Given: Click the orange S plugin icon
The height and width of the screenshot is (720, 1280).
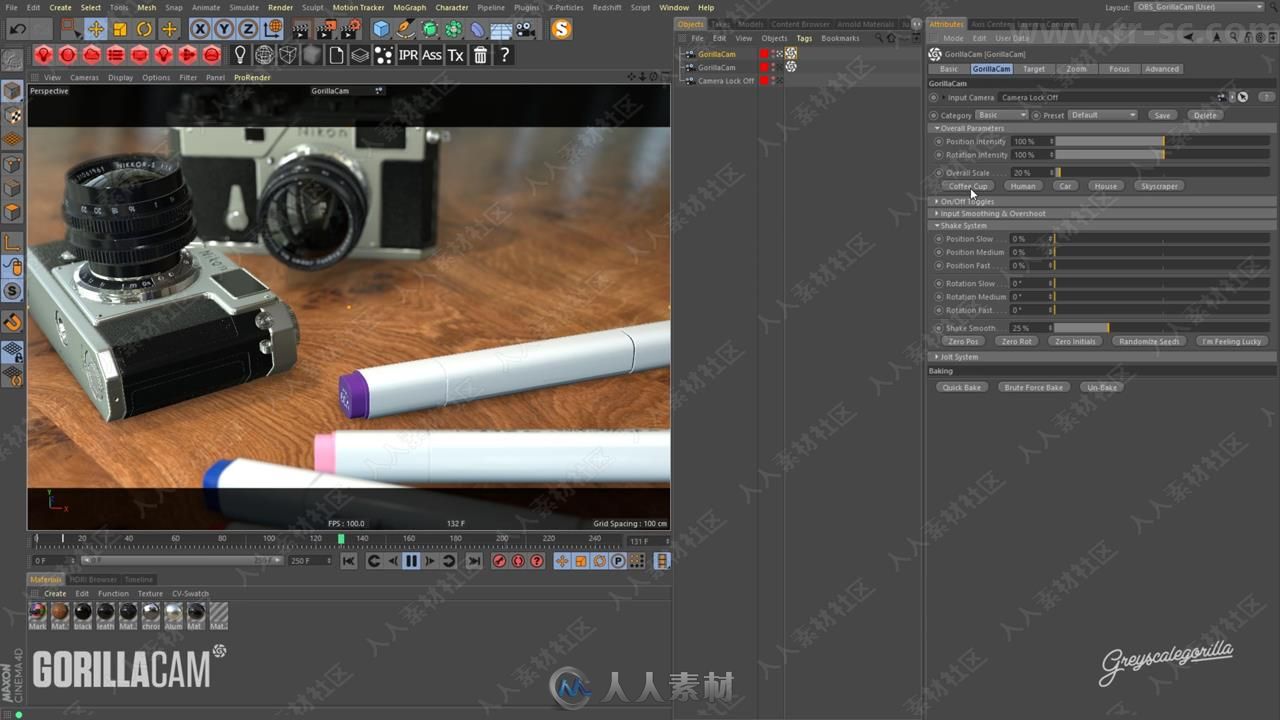Looking at the screenshot, I should (563, 30).
